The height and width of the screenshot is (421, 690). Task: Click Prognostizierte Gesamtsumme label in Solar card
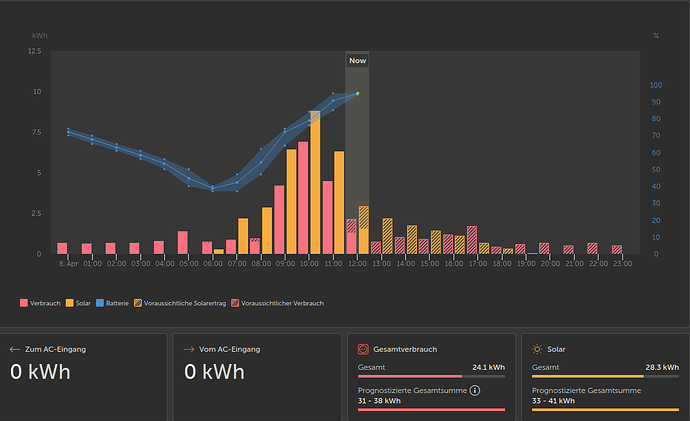(586, 391)
